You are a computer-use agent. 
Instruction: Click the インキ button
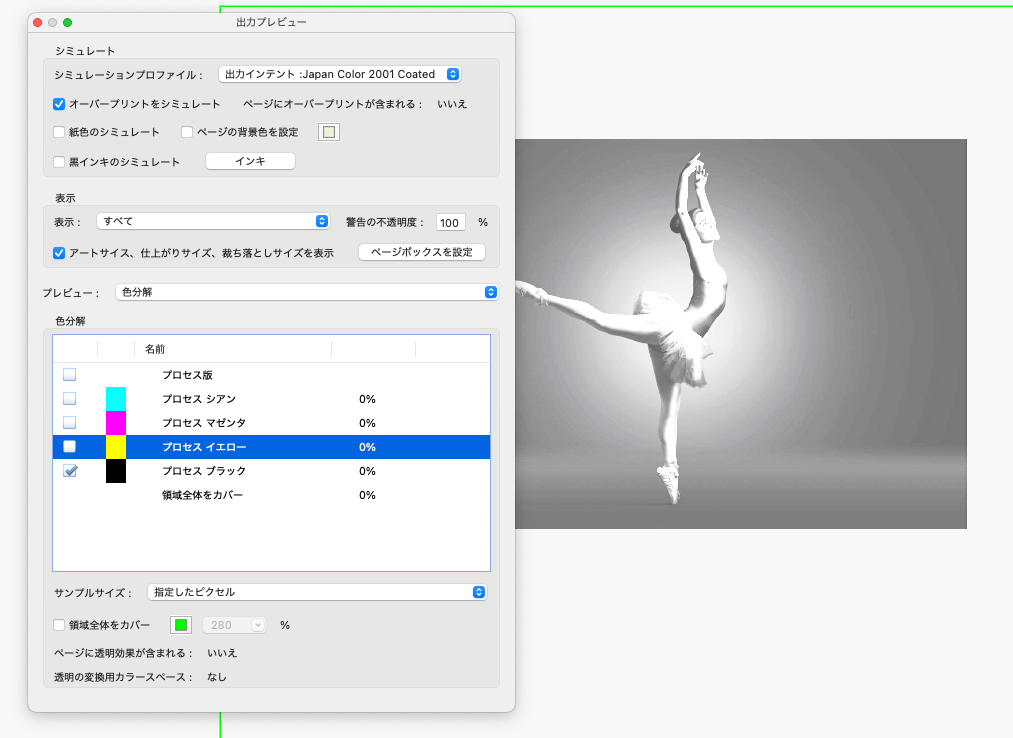click(250, 160)
